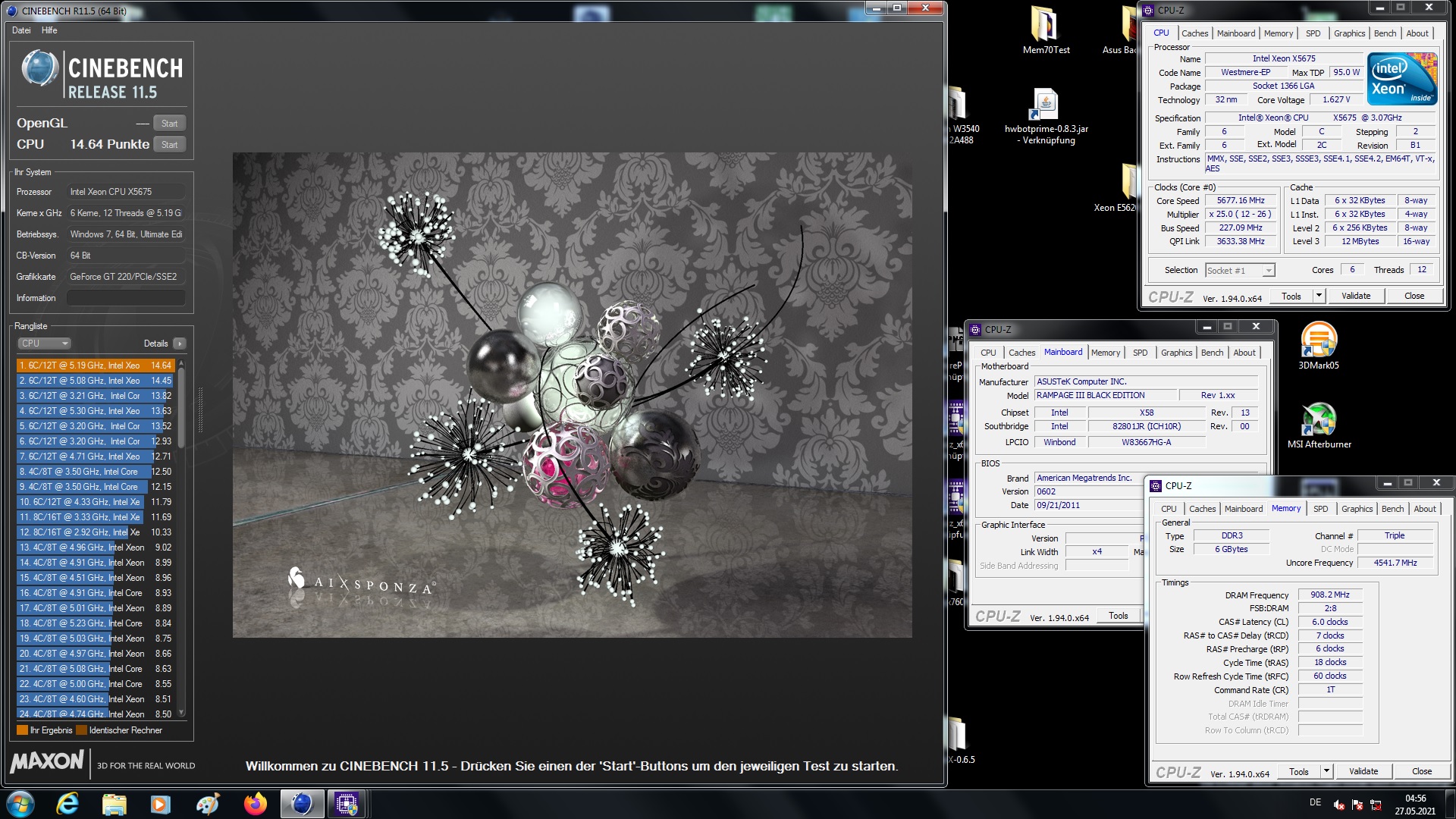Image resolution: width=1456 pixels, height=819 pixels.
Task: Click the muted volume tray icon
Action: pos(1339,805)
